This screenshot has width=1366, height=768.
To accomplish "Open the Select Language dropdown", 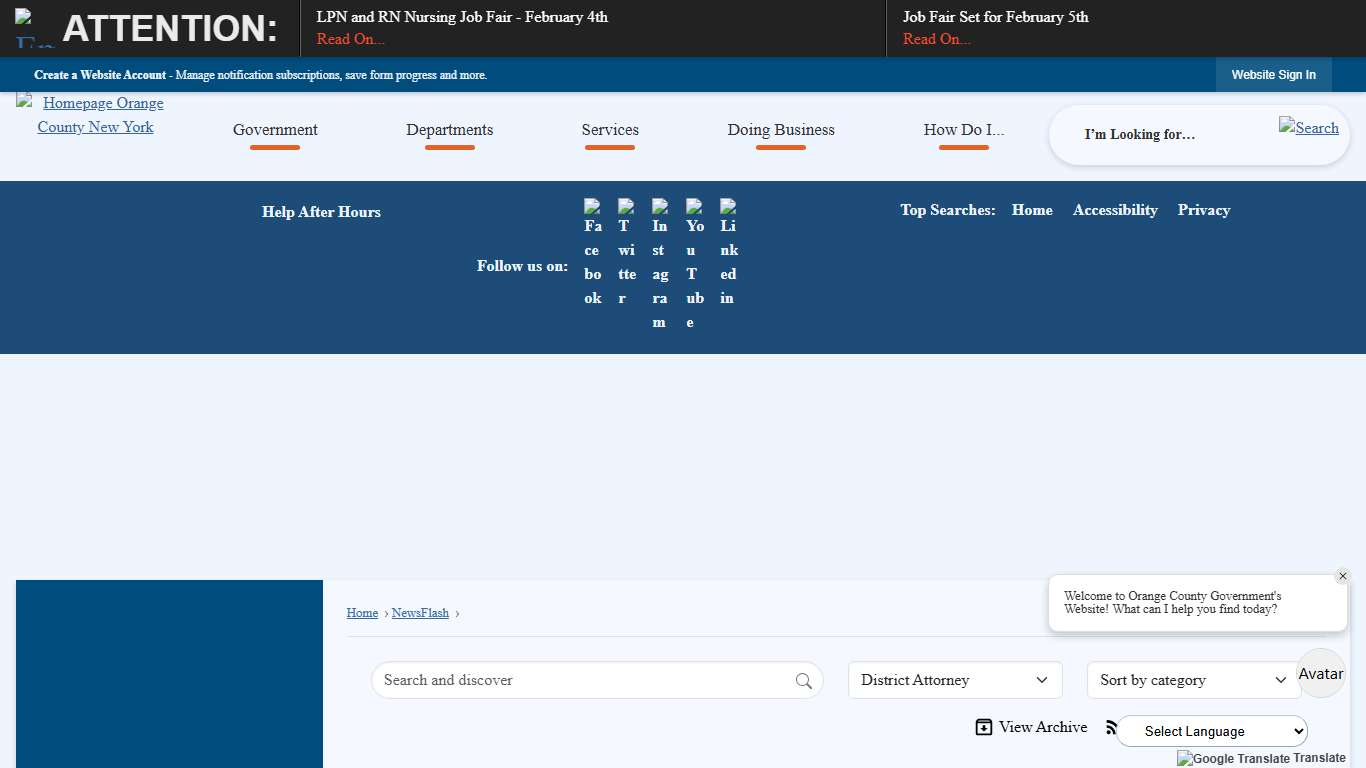I will (1211, 731).
